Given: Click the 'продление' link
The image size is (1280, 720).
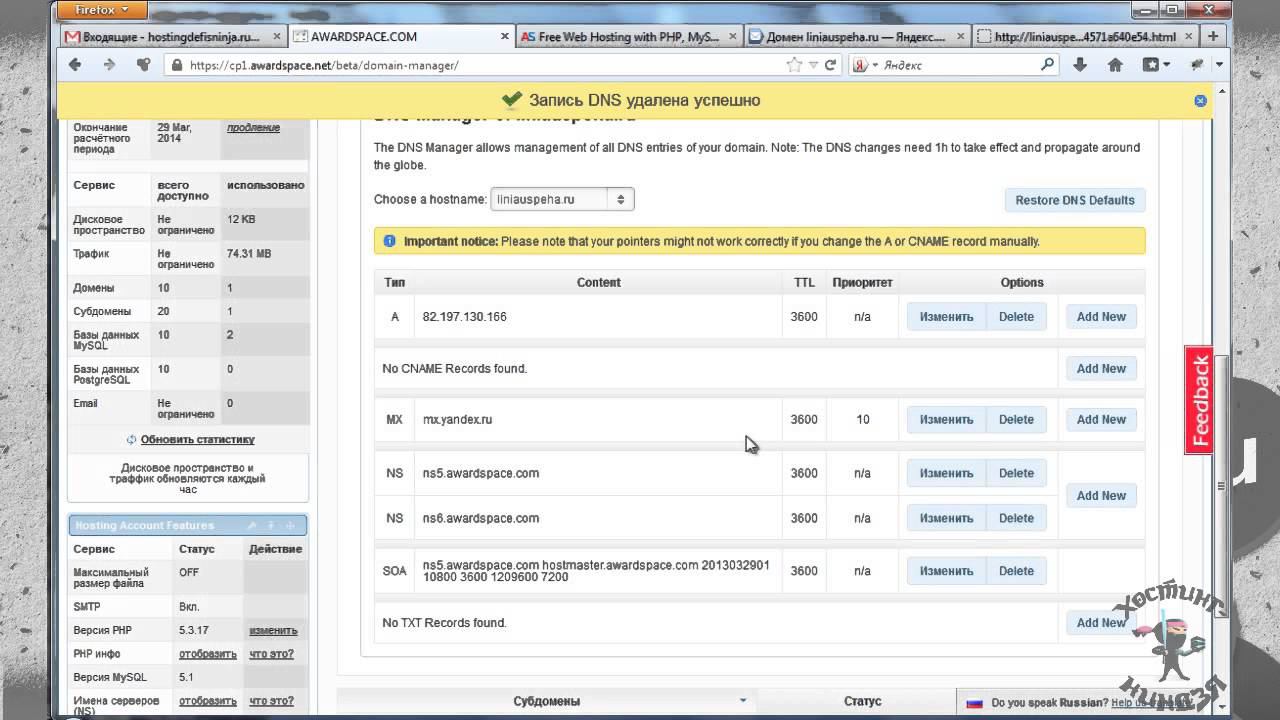Looking at the screenshot, I should pos(253,128).
